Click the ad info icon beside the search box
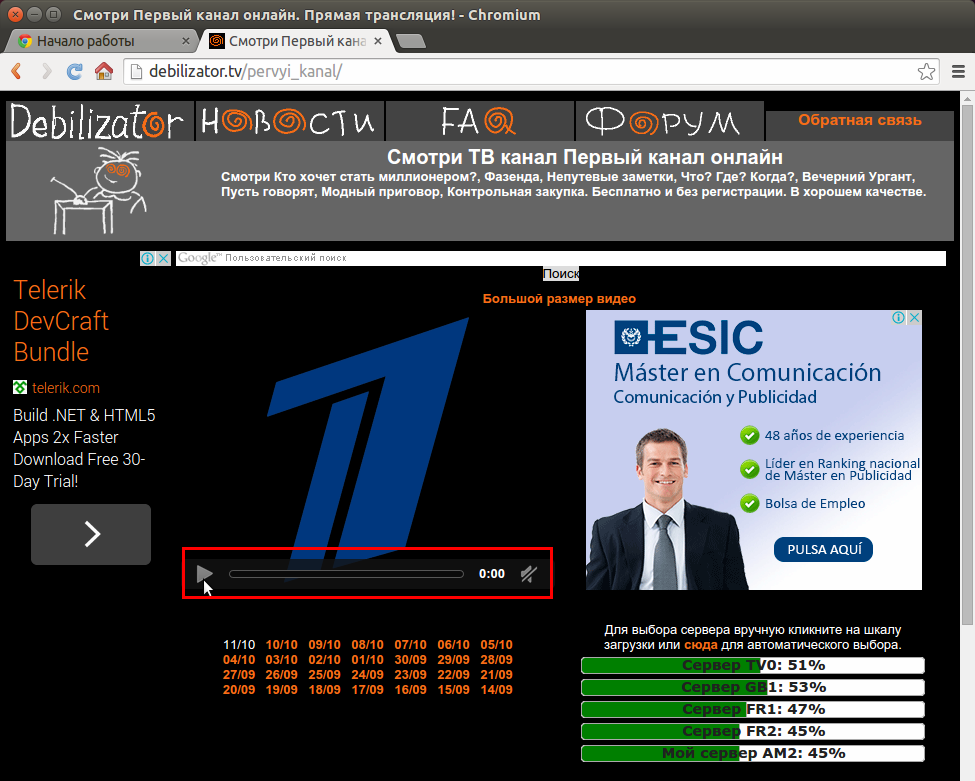 [x=147, y=258]
